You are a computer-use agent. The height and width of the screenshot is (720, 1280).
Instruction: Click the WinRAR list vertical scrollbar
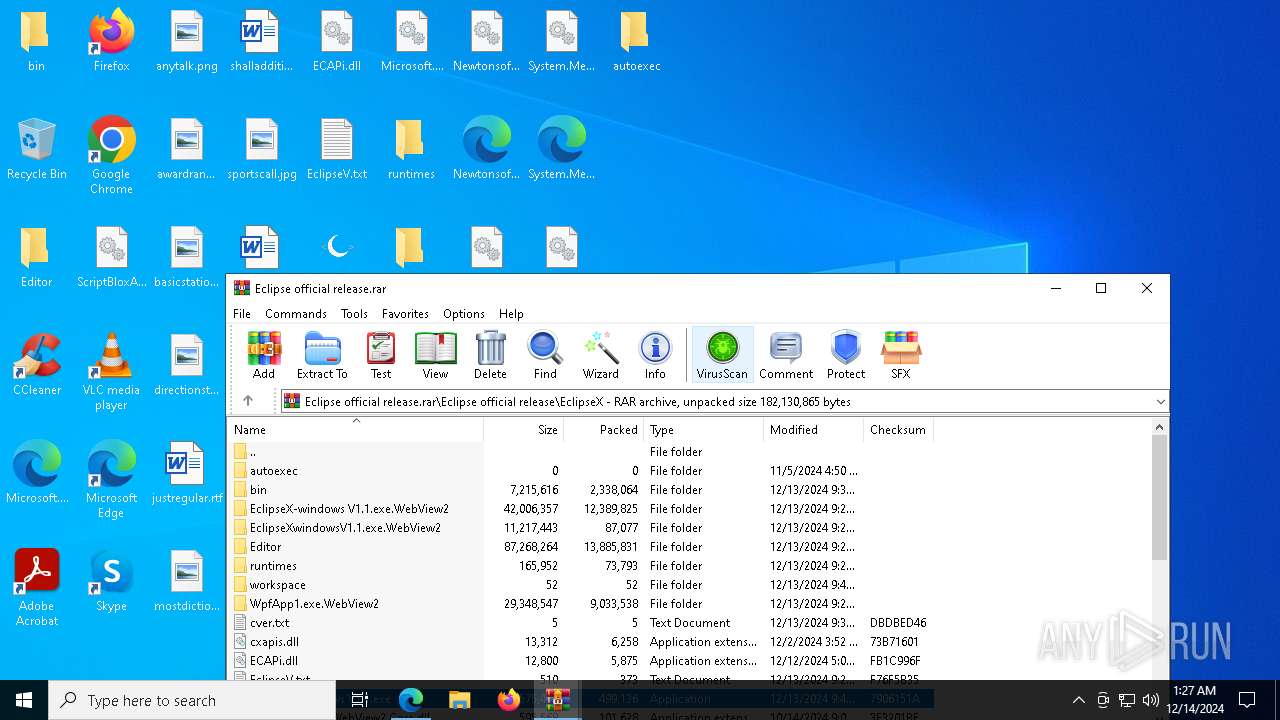[x=1159, y=498]
